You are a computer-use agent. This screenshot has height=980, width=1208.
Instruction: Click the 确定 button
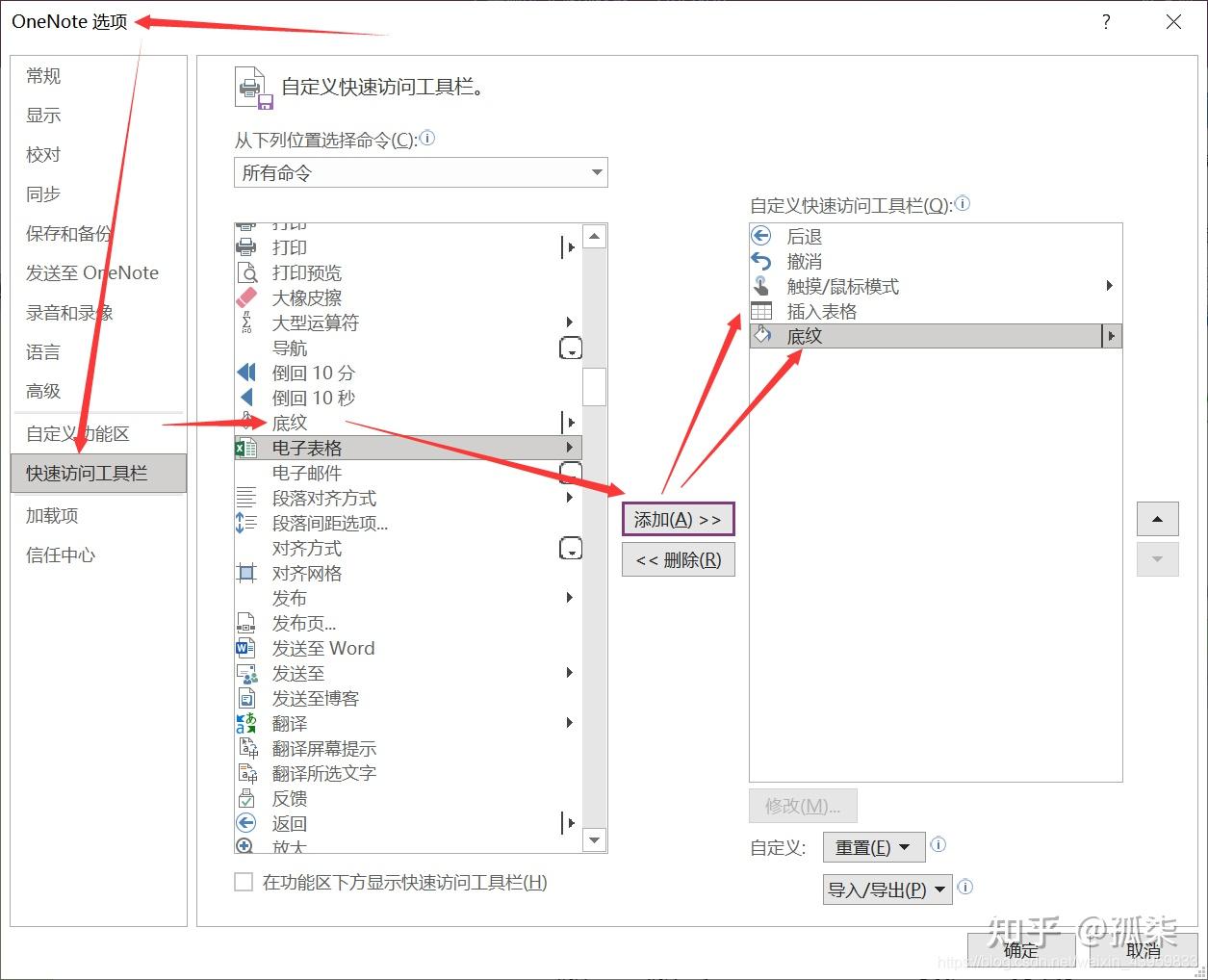(1021, 950)
